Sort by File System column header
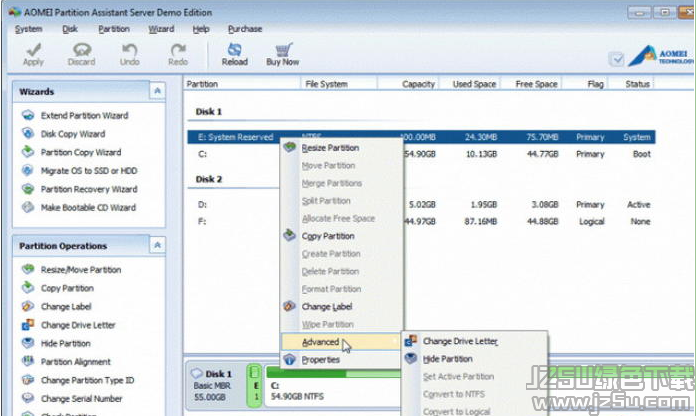696x416 pixels. [339, 84]
